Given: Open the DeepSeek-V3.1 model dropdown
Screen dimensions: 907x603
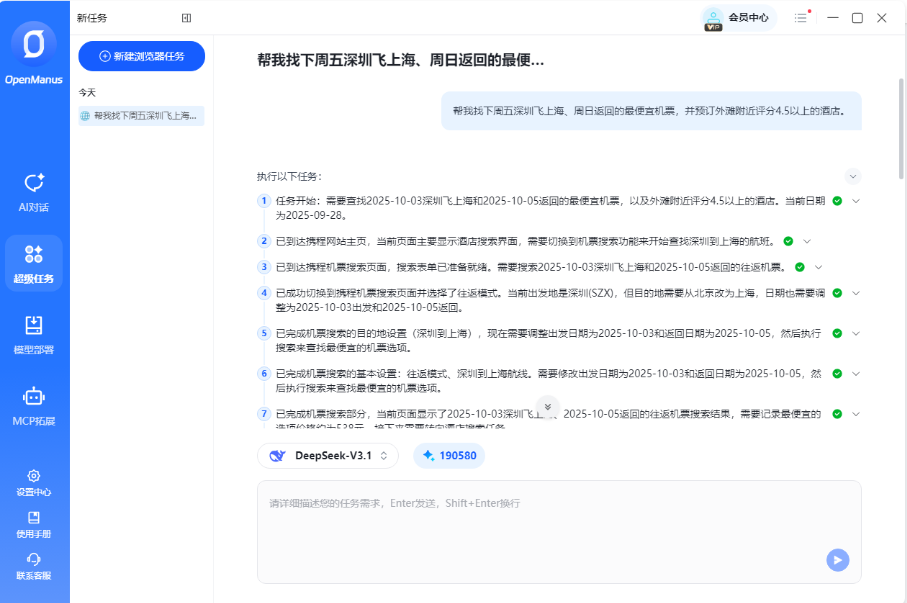Looking at the screenshot, I should (328, 455).
